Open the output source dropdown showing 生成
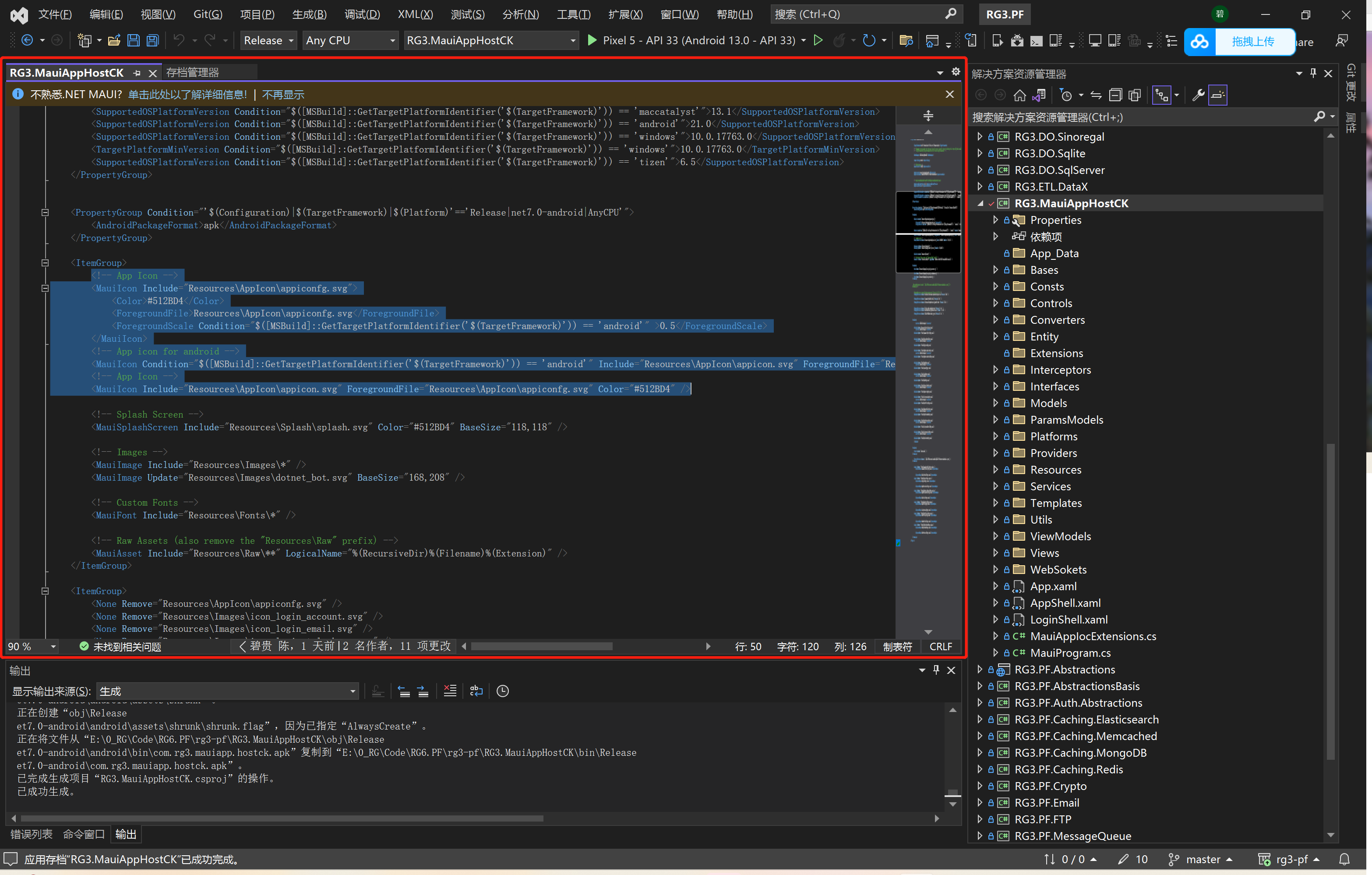1372x875 pixels. [227, 691]
